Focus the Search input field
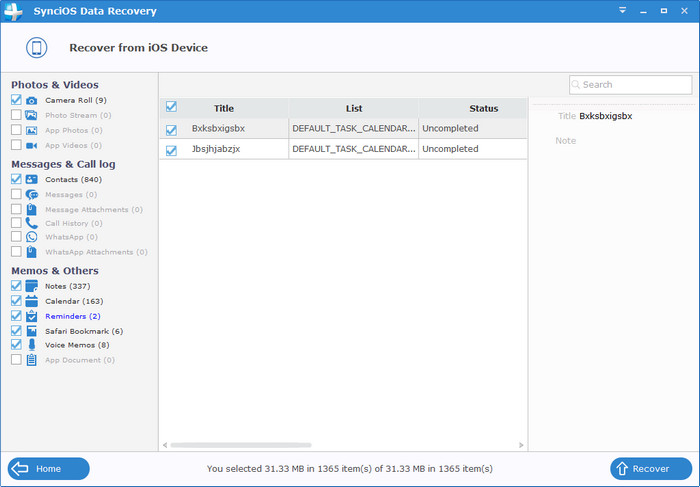700x487 pixels. pos(630,84)
